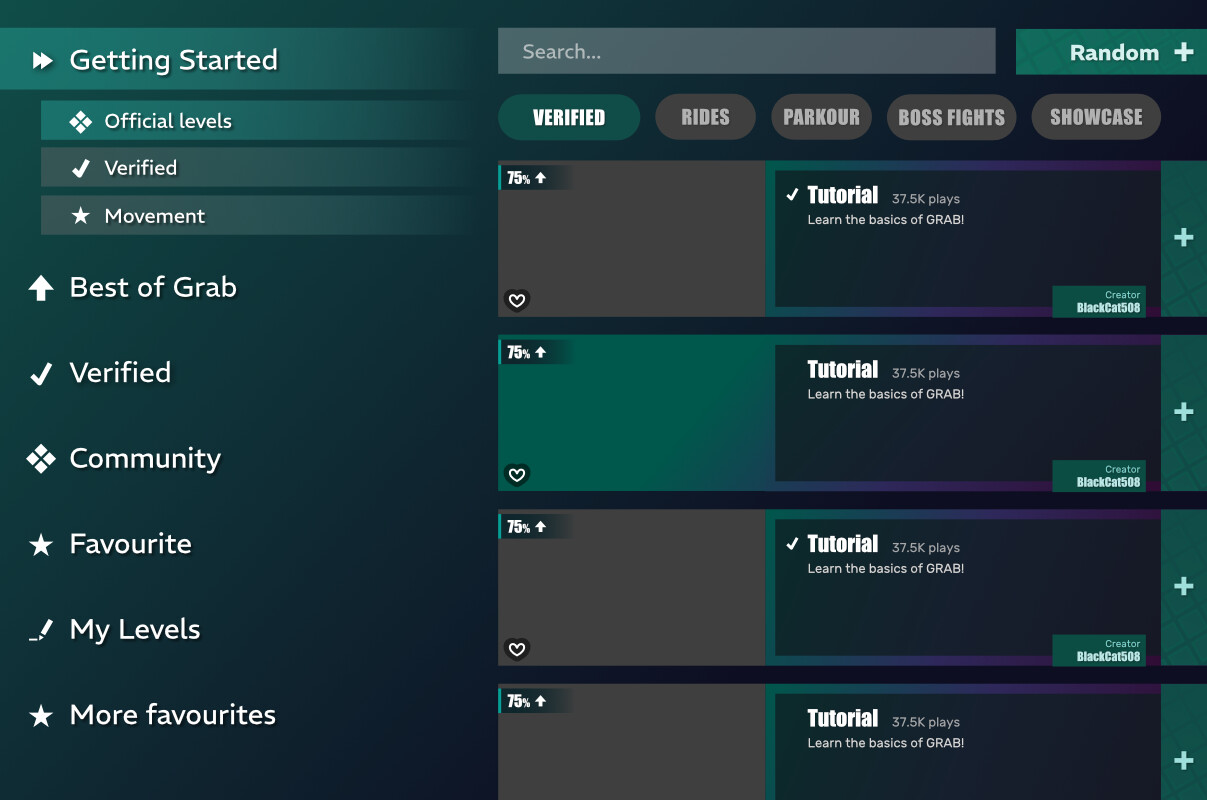Click the Best of Grab arrow icon
Screen dimensions: 1207x800
coord(40,288)
